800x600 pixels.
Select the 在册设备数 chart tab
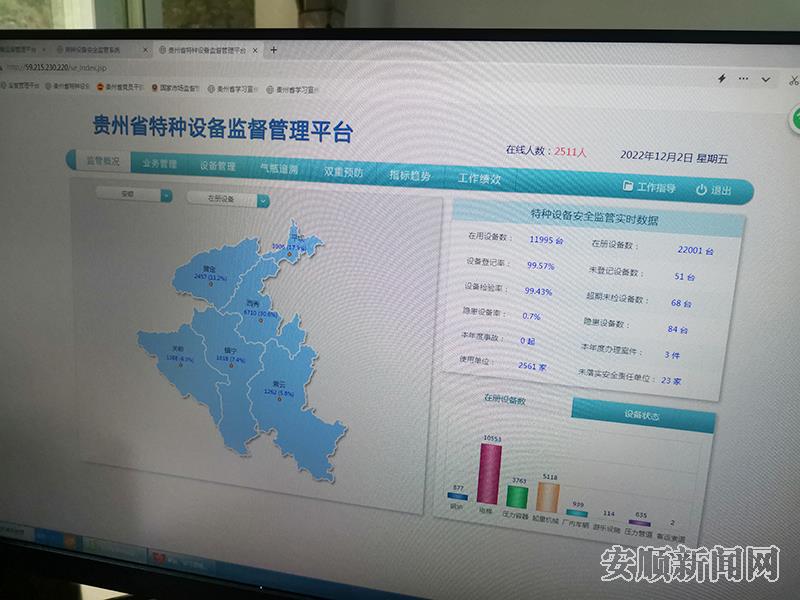pyautogui.click(x=505, y=399)
